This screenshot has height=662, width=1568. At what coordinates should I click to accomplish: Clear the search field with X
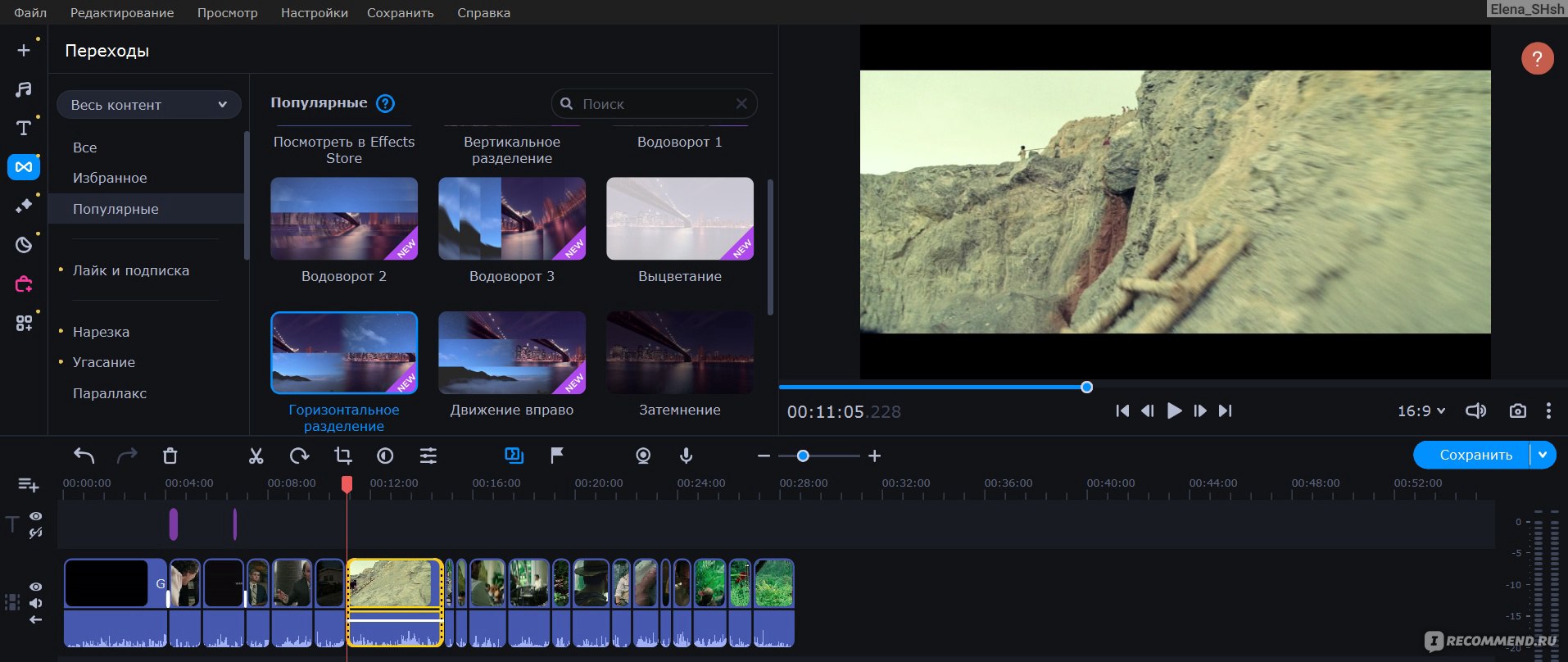pyautogui.click(x=741, y=104)
